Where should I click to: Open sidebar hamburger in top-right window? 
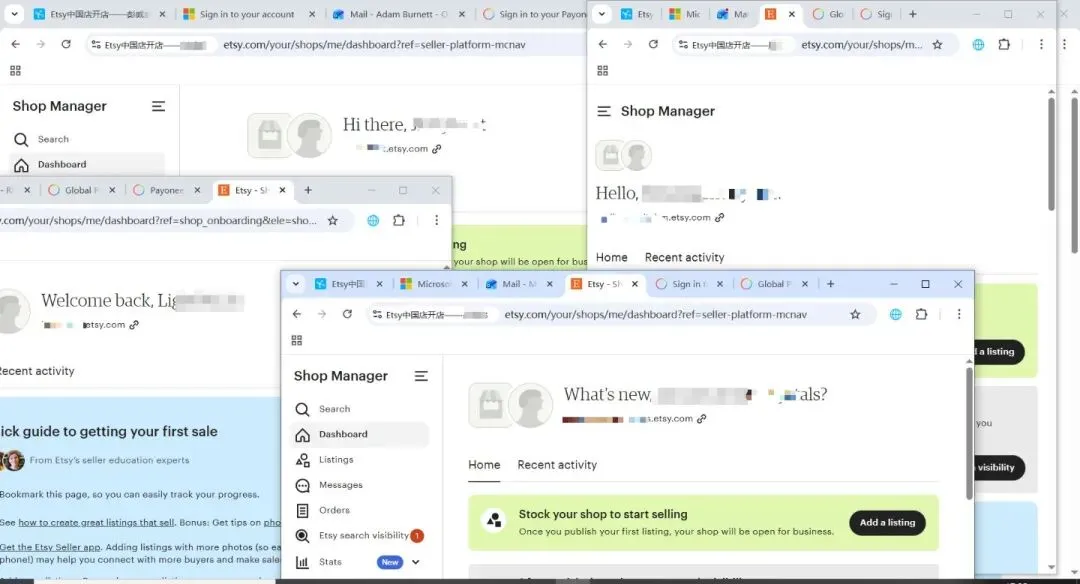coord(603,111)
